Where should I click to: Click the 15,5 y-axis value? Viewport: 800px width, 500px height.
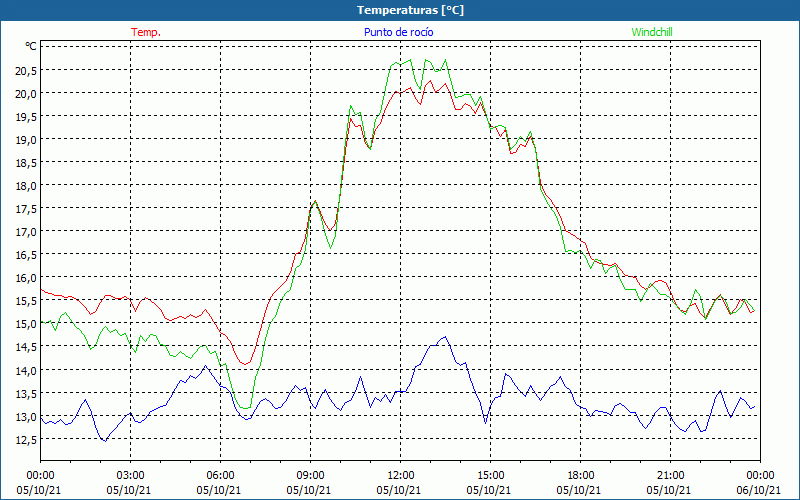click(x=26, y=301)
